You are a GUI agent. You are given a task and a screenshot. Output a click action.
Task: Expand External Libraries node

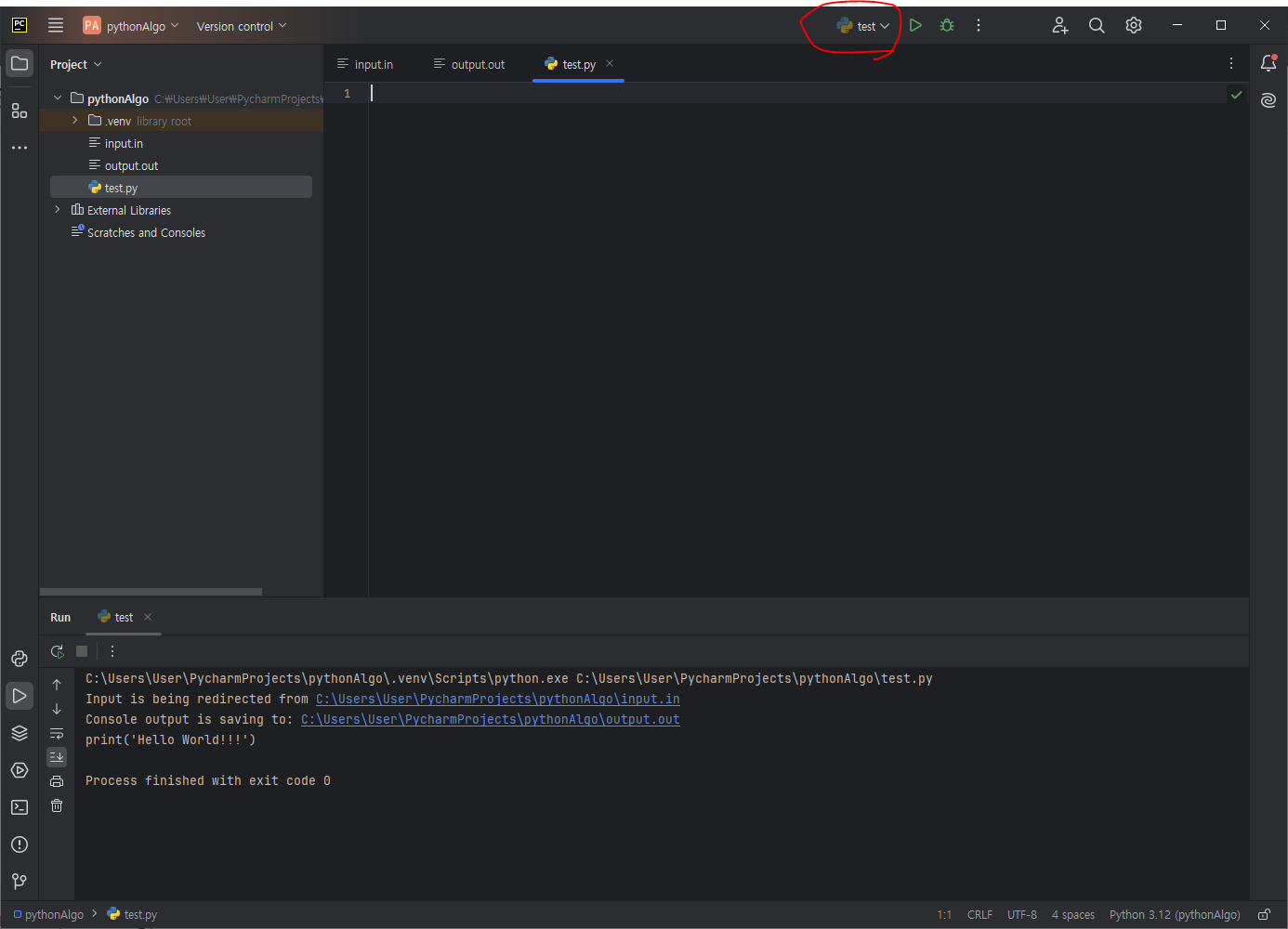(58, 209)
